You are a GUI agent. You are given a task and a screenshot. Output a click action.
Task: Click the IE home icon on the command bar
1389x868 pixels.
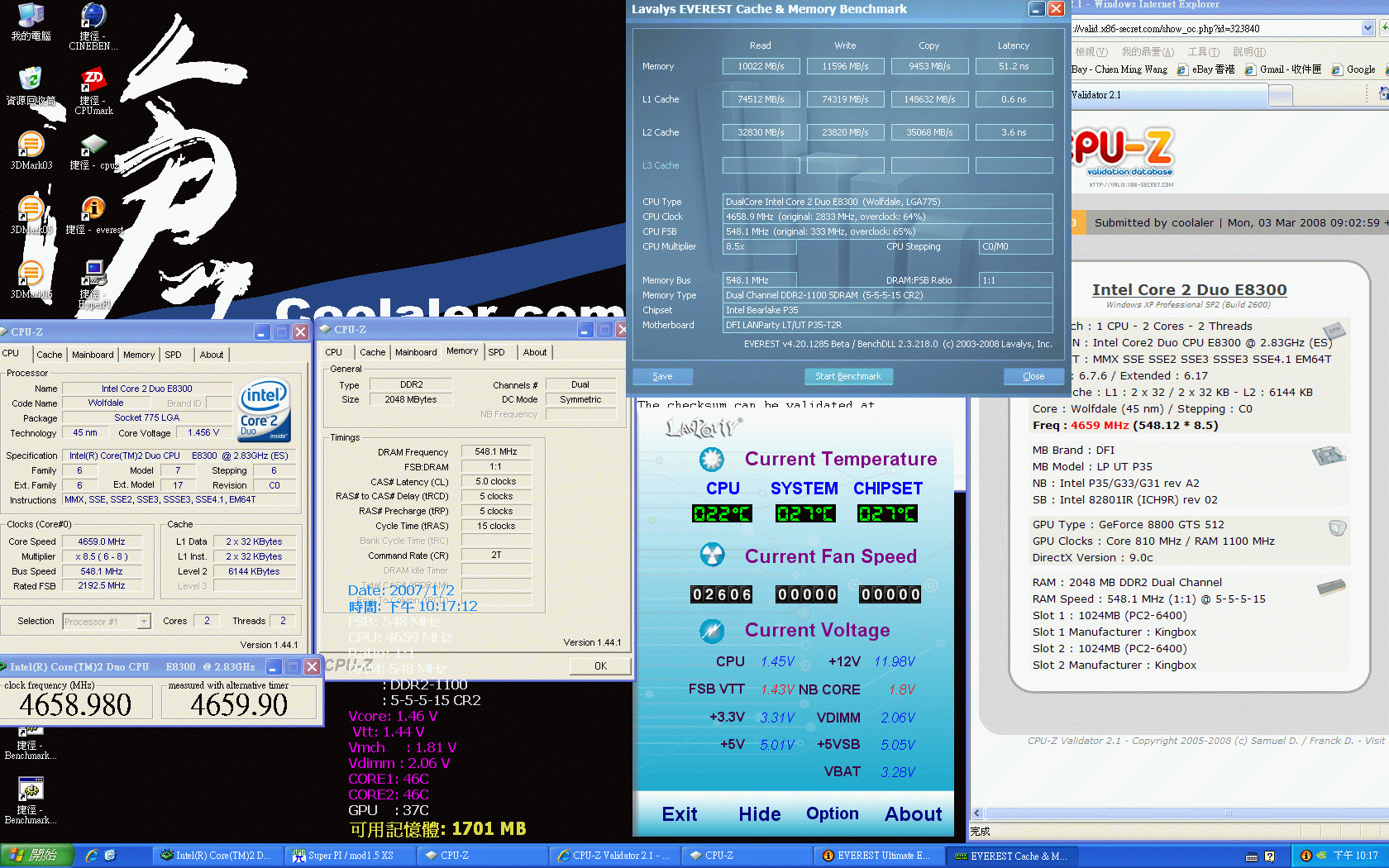pos(1384,95)
